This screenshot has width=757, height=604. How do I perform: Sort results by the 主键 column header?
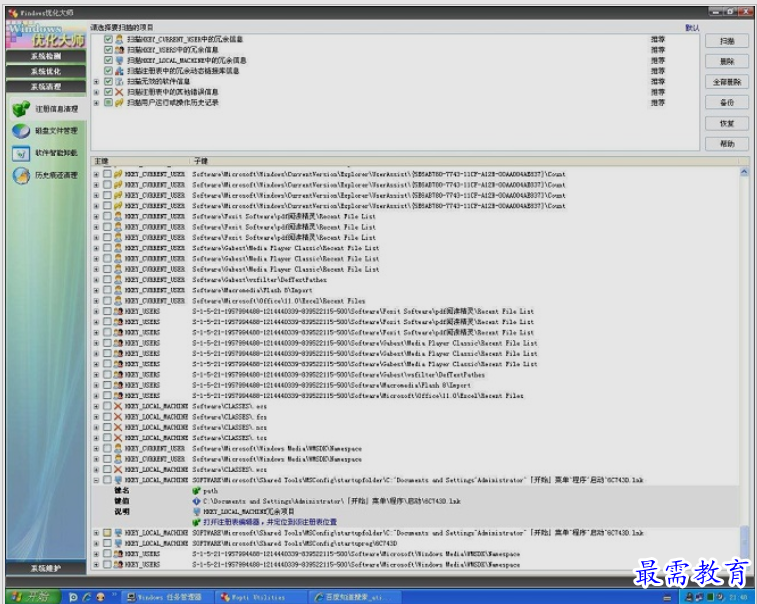140,161
